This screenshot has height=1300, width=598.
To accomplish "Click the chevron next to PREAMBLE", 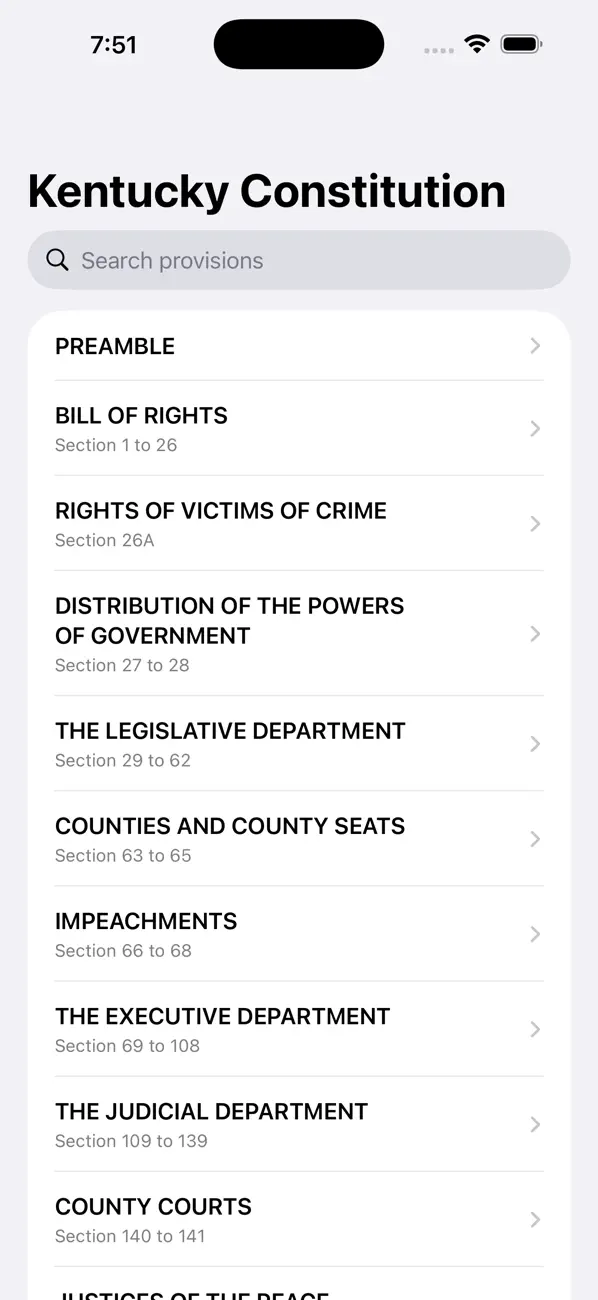I will (534, 346).
